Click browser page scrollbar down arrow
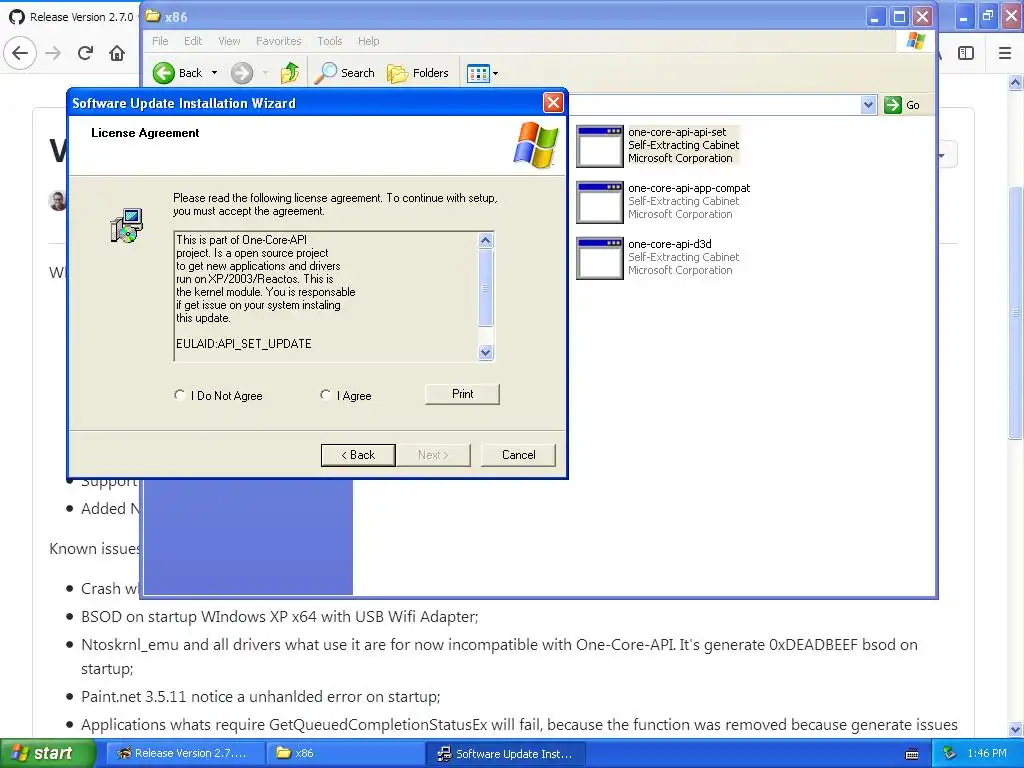The image size is (1024, 768). [x=1015, y=729]
